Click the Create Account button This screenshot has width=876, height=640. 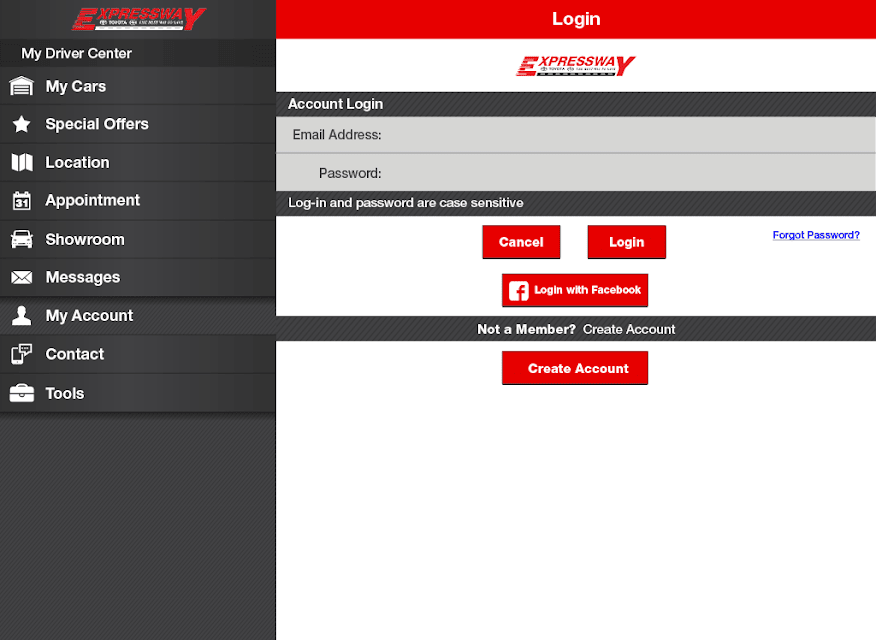pyautogui.click(x=575, y=368)
